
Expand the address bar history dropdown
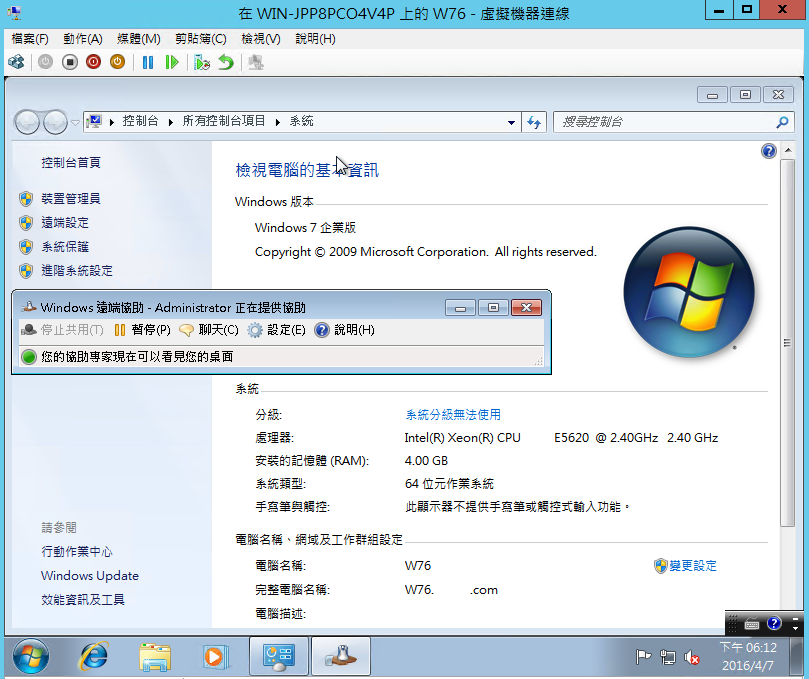click(511, 123)
